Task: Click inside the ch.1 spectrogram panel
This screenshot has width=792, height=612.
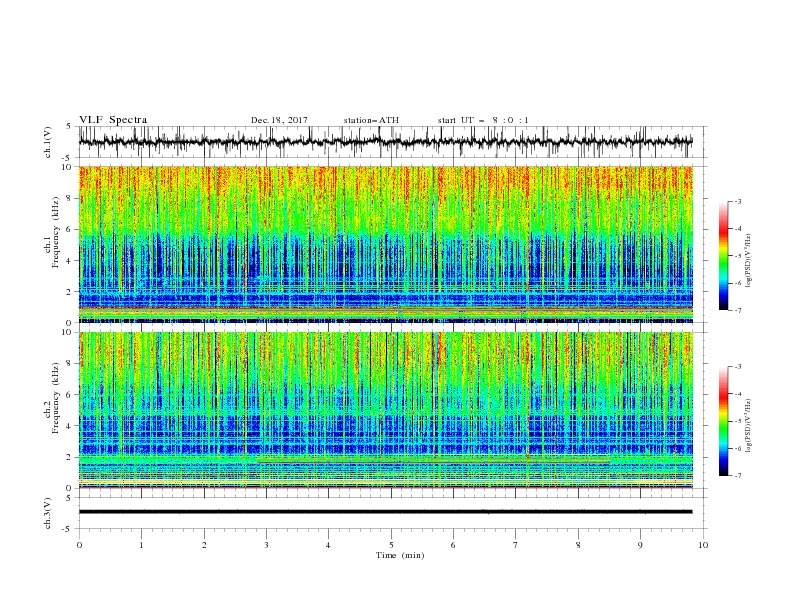Action: click(x=386, y=244)
